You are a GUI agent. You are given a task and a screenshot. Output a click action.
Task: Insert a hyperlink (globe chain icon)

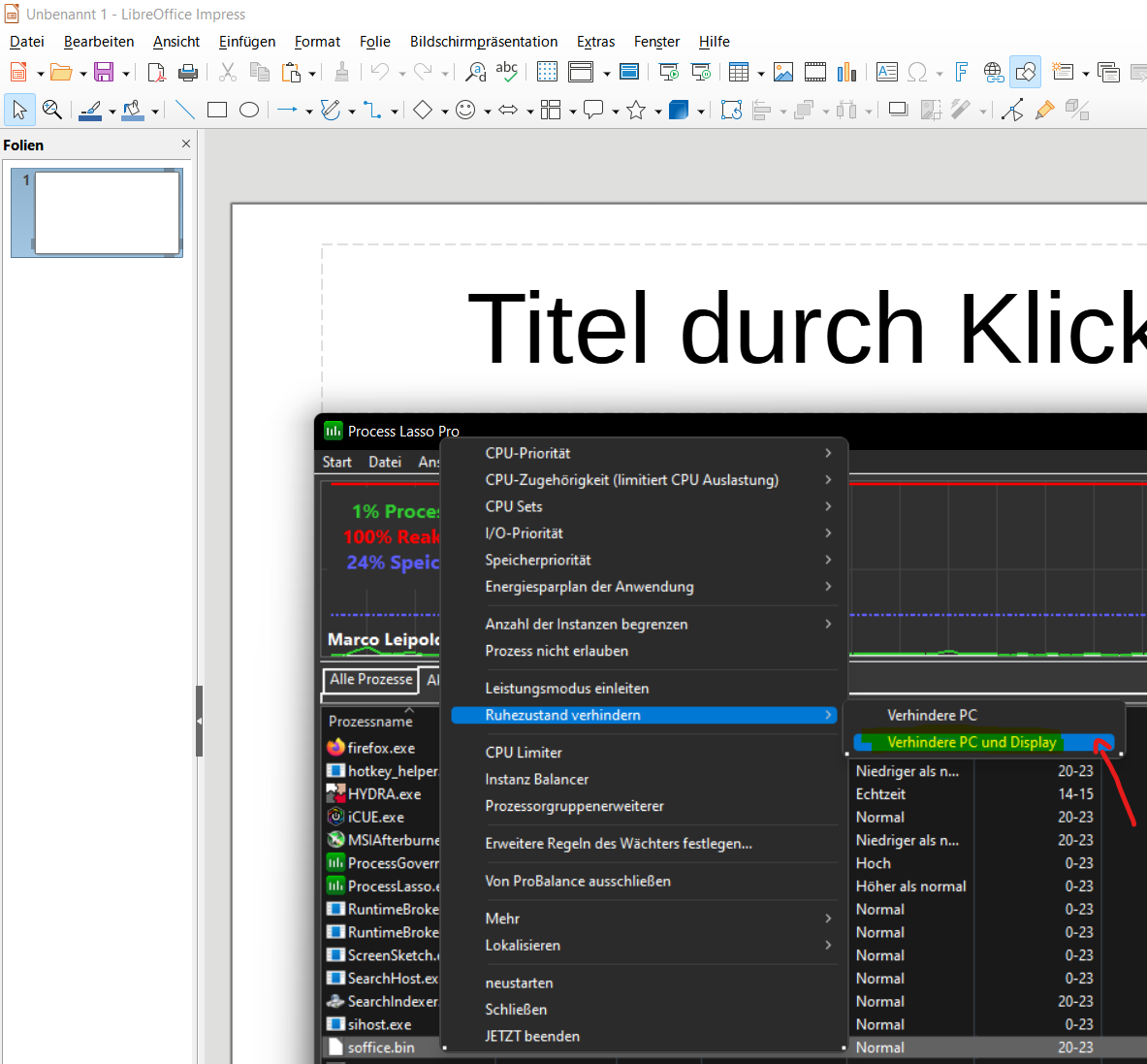click(x=994, y=72)
